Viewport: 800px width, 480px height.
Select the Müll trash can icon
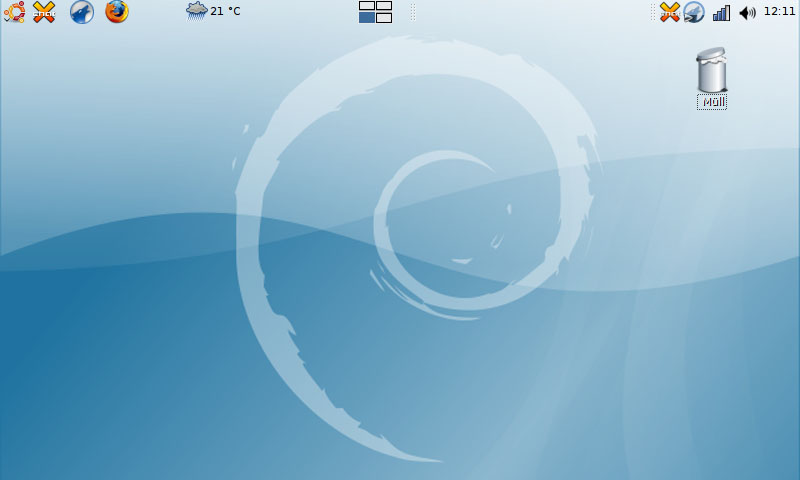711,70
